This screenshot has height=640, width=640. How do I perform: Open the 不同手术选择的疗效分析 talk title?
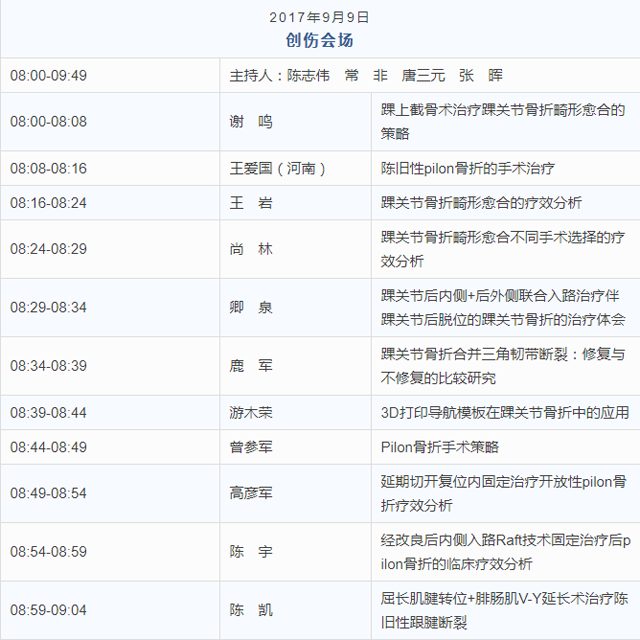(x=502, y=249)
